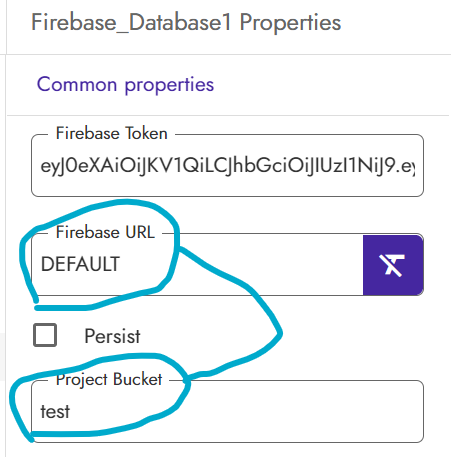Enable the Persist checkbox

click(x=45, y=335)
